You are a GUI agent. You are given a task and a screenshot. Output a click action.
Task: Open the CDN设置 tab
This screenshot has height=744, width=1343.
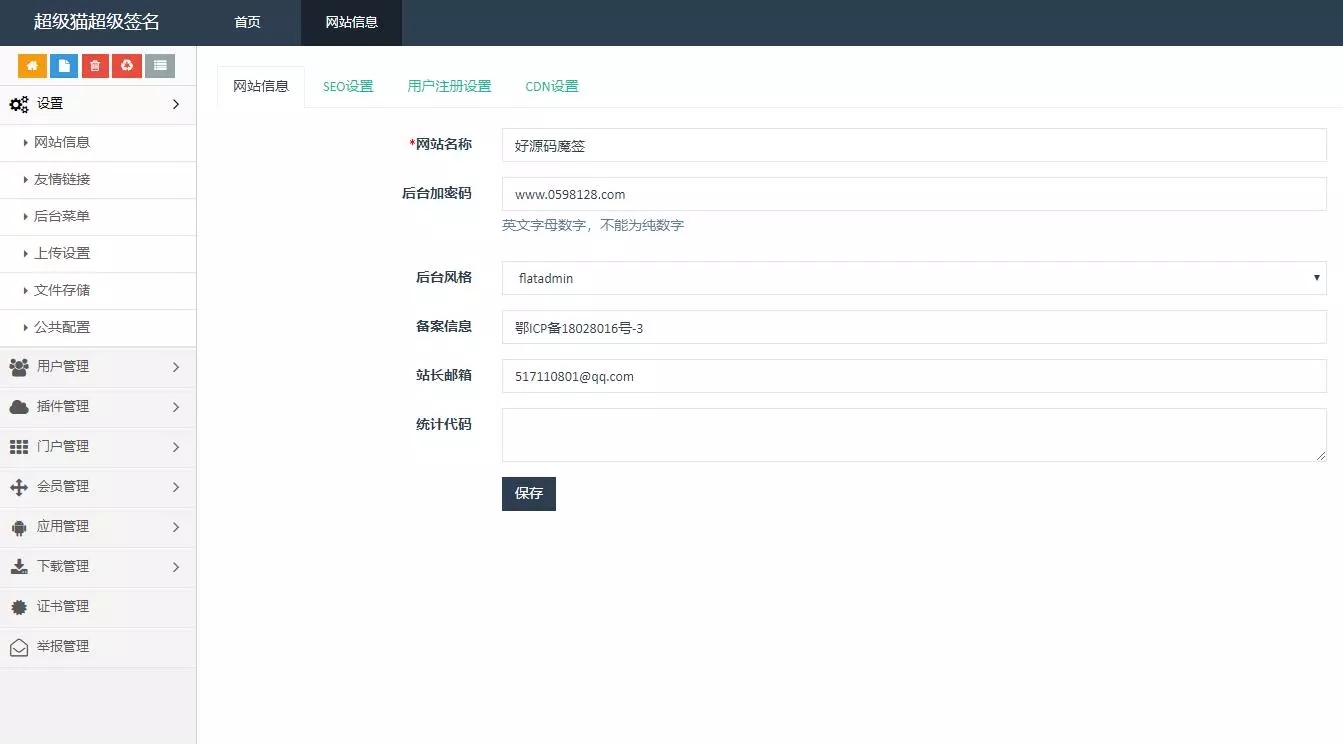pyautogui.click(x=552, y=86)
